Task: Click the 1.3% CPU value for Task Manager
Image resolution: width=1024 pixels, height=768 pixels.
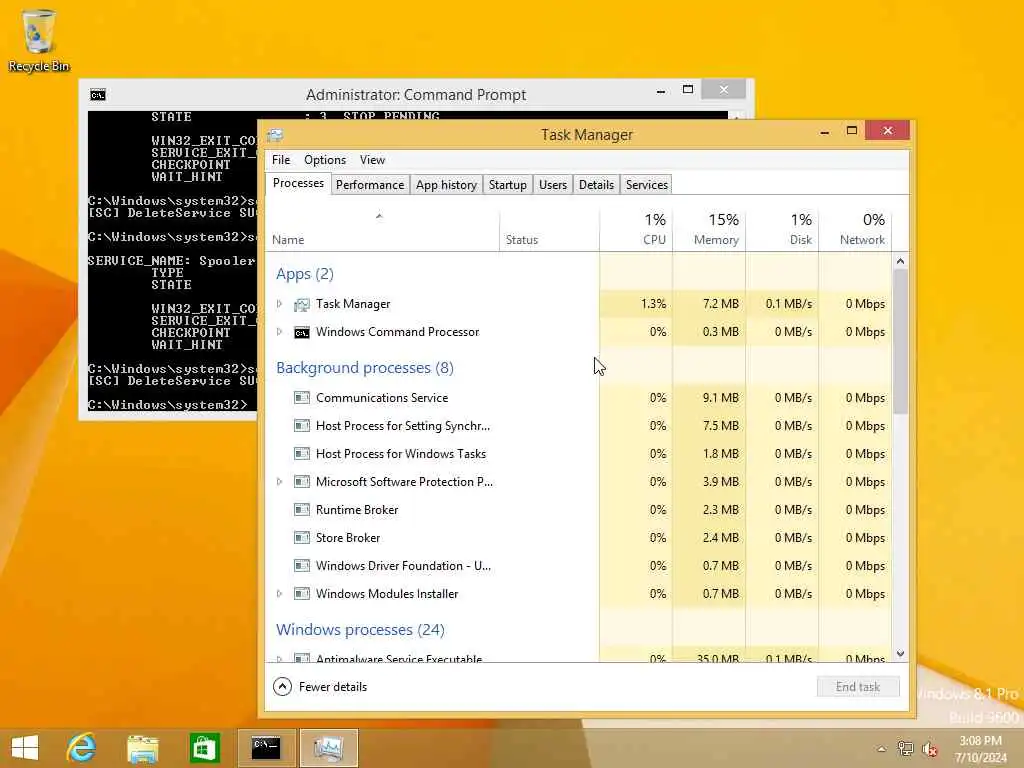Action: [x=654, y=304]
